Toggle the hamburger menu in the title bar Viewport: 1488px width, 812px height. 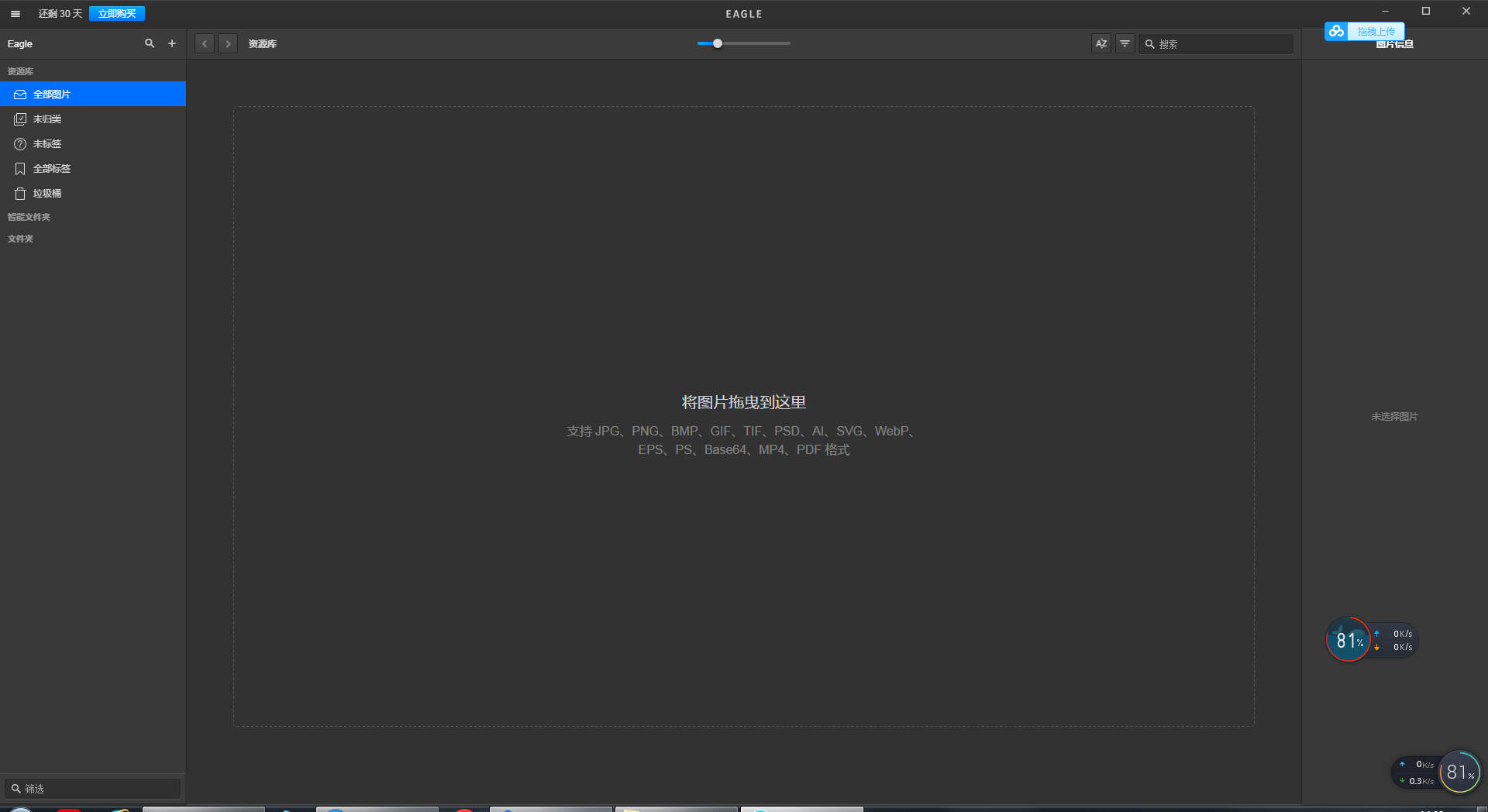pyautogui.click(x=15, y=13)
